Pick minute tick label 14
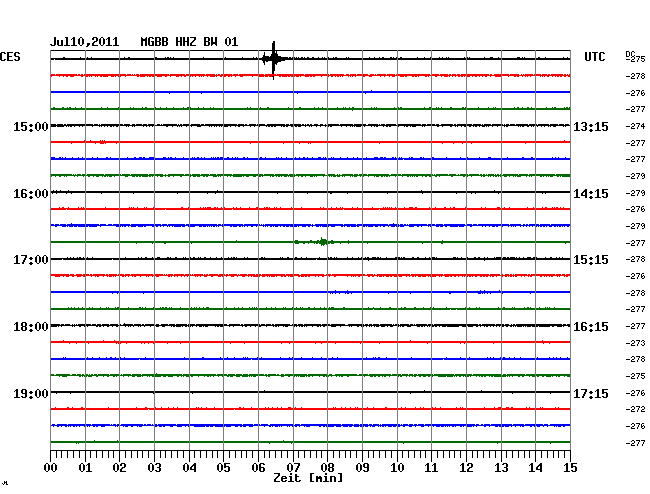 pos(536,468)
